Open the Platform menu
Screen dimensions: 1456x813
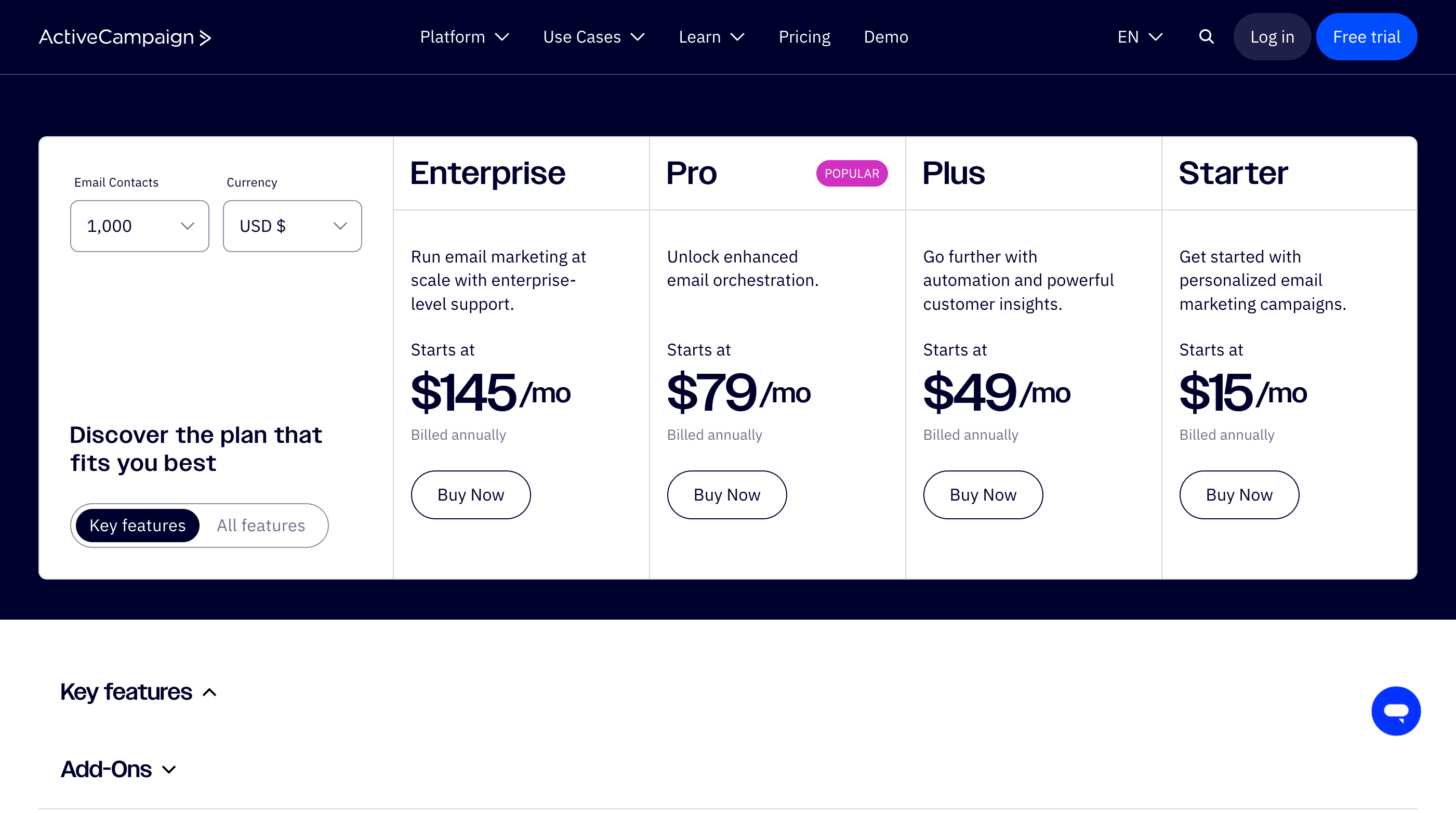click(x=464, y=37)
